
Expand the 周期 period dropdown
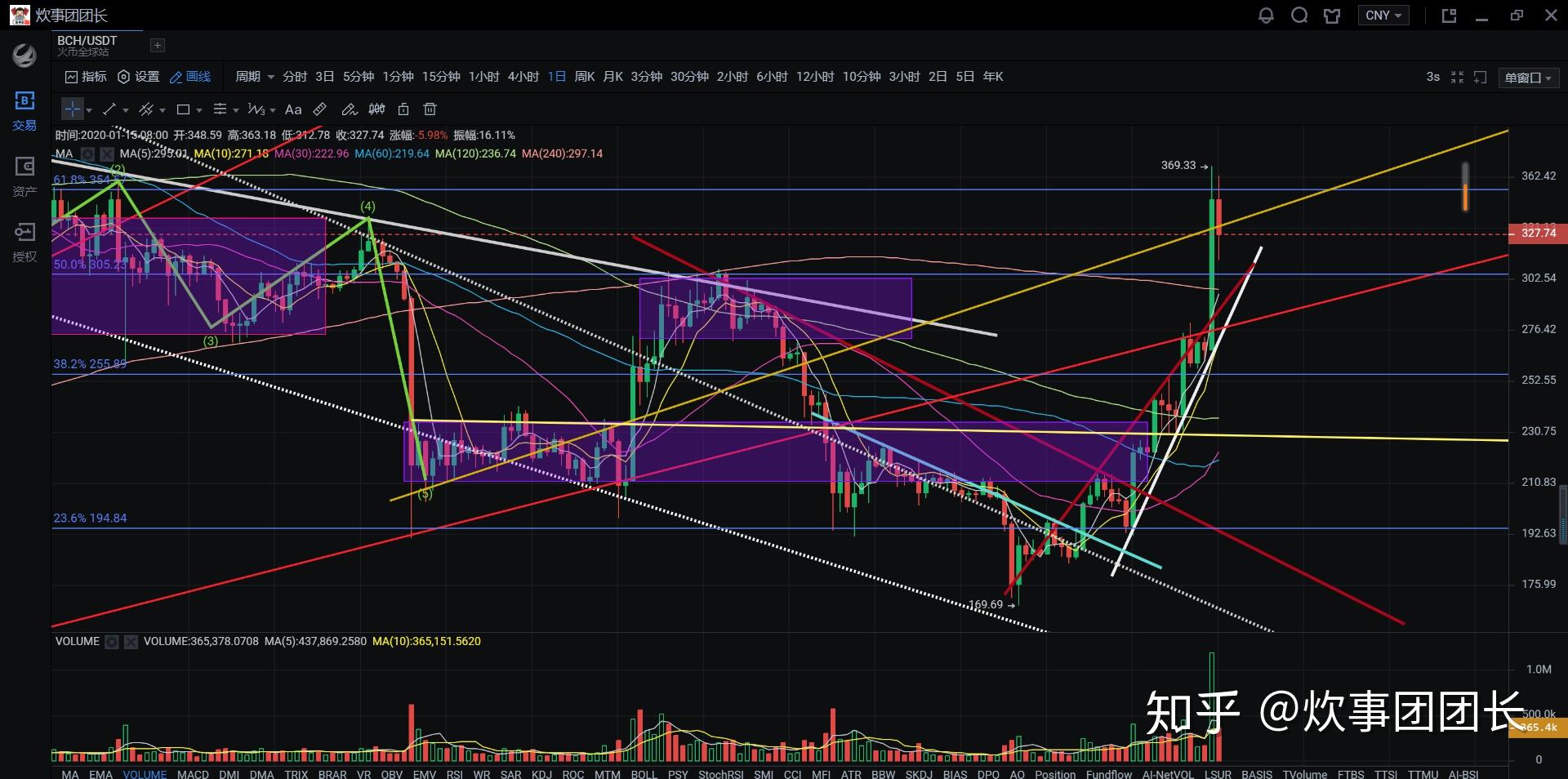254,77
